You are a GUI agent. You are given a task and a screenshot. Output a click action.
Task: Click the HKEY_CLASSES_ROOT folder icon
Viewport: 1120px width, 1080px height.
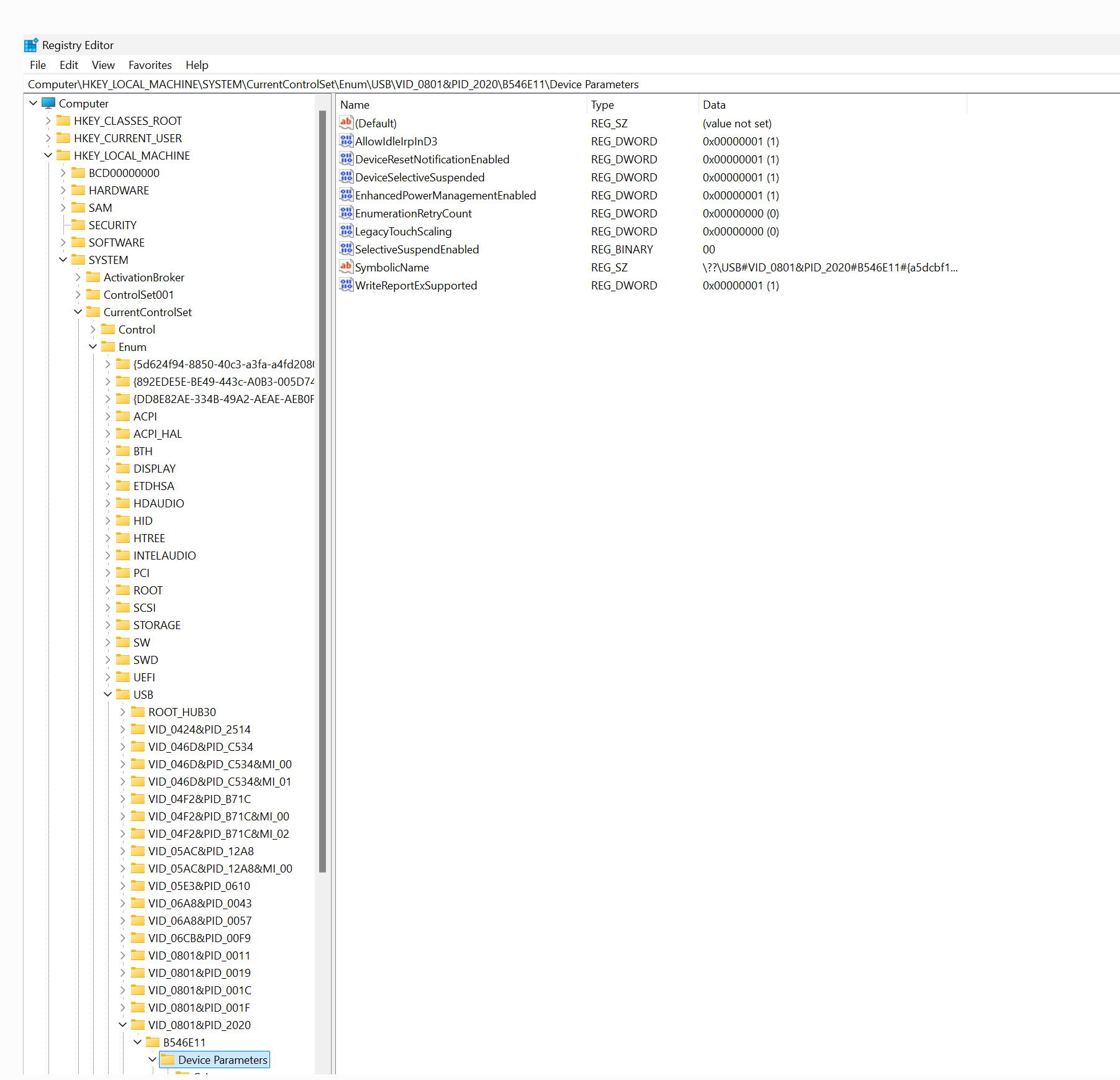pyautogui.click(x=63, y=120)
